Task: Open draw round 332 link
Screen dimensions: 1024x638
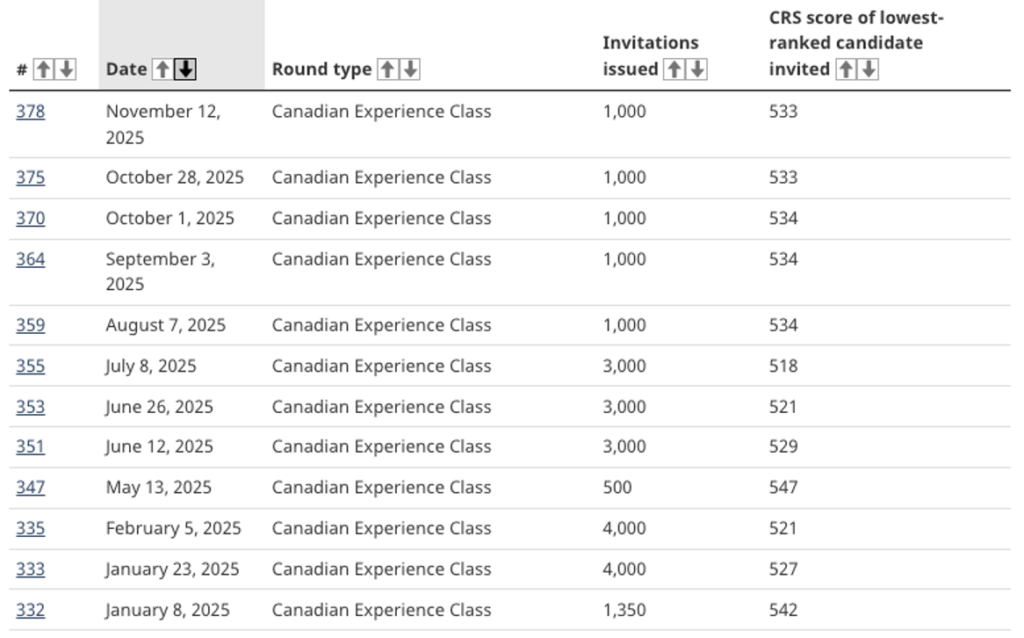Action: (30, 610)
